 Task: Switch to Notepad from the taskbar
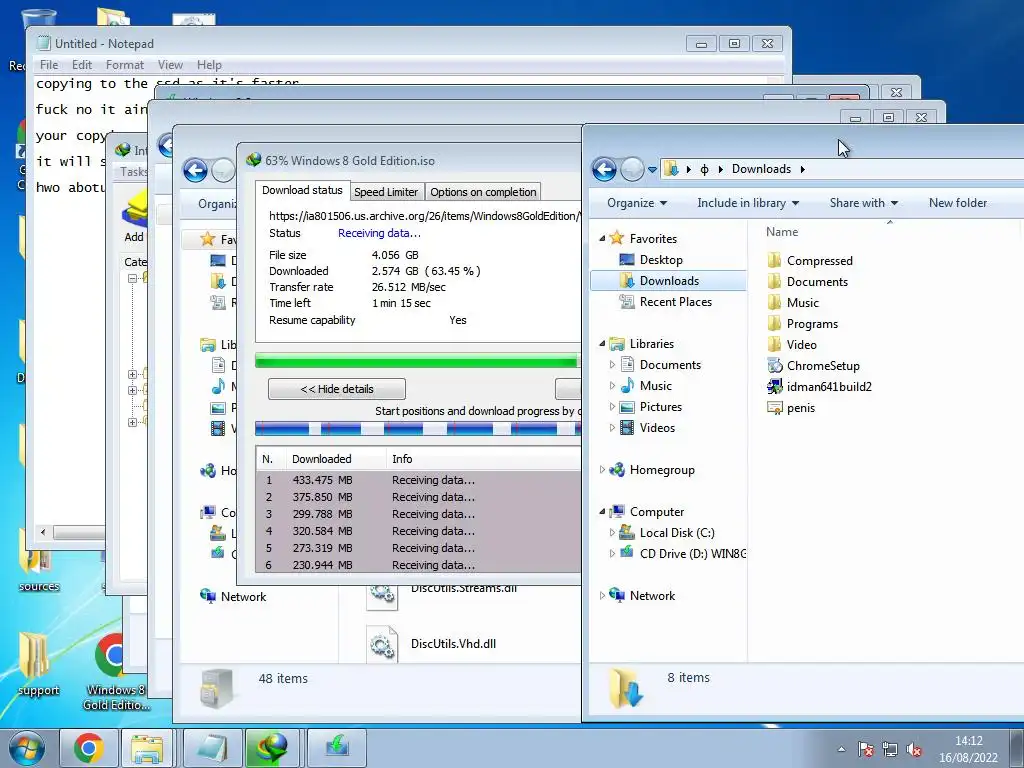pyautogui.click(x=213, y=748)
